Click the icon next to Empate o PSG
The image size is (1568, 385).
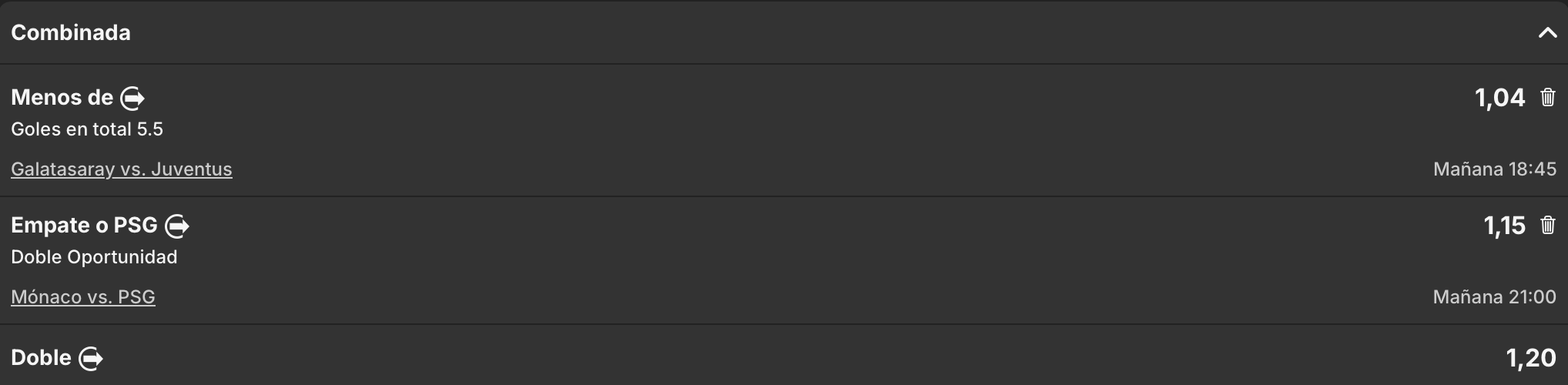click(177, 226)
